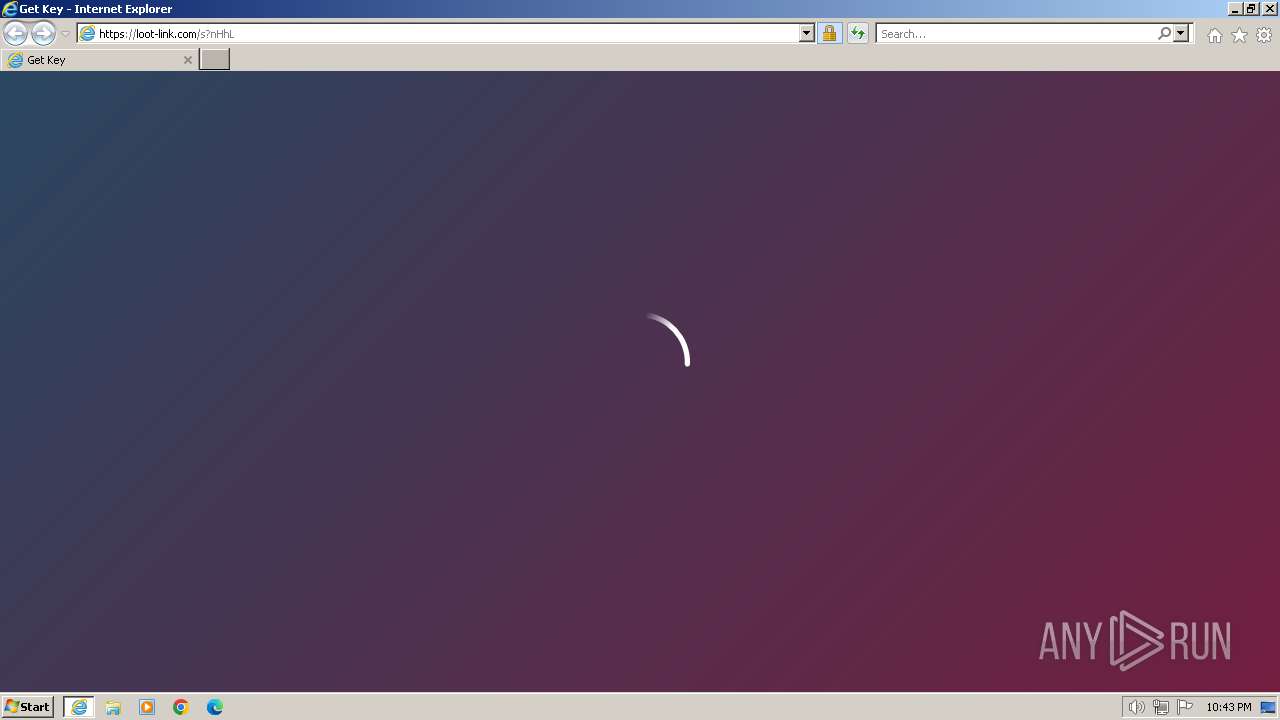
Task: Show the clock reading 10:43 PM
Action: click(x=1228, y=707)
